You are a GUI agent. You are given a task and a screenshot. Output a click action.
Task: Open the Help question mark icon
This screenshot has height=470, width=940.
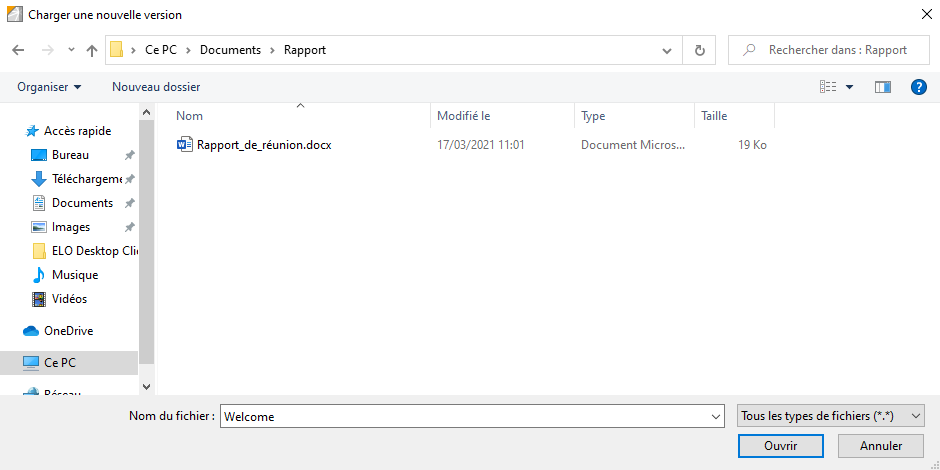click(918, 87)
